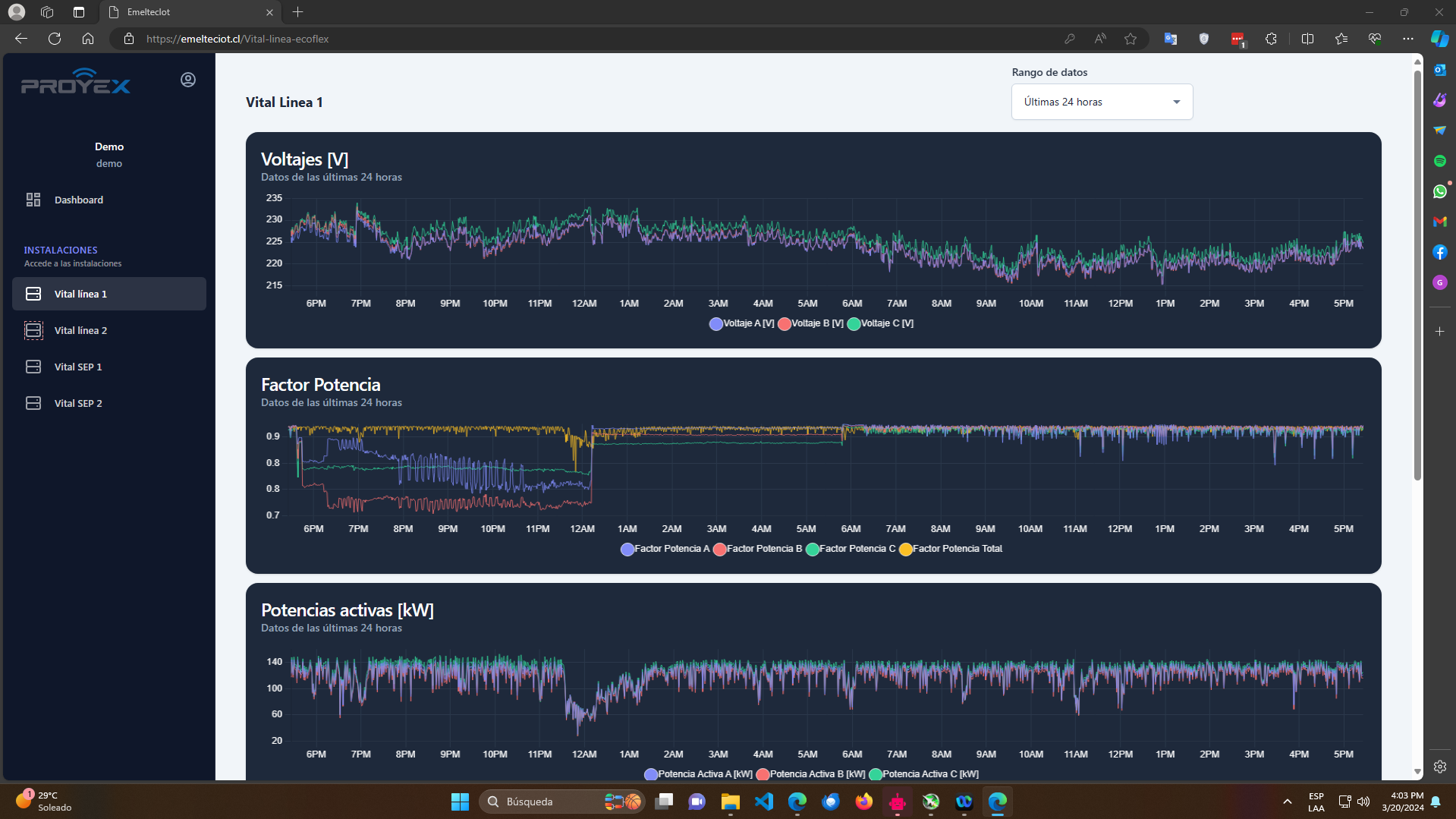Open a new browser tab
The height and width of the screenshot is (819, 1456).
point(297,12)
